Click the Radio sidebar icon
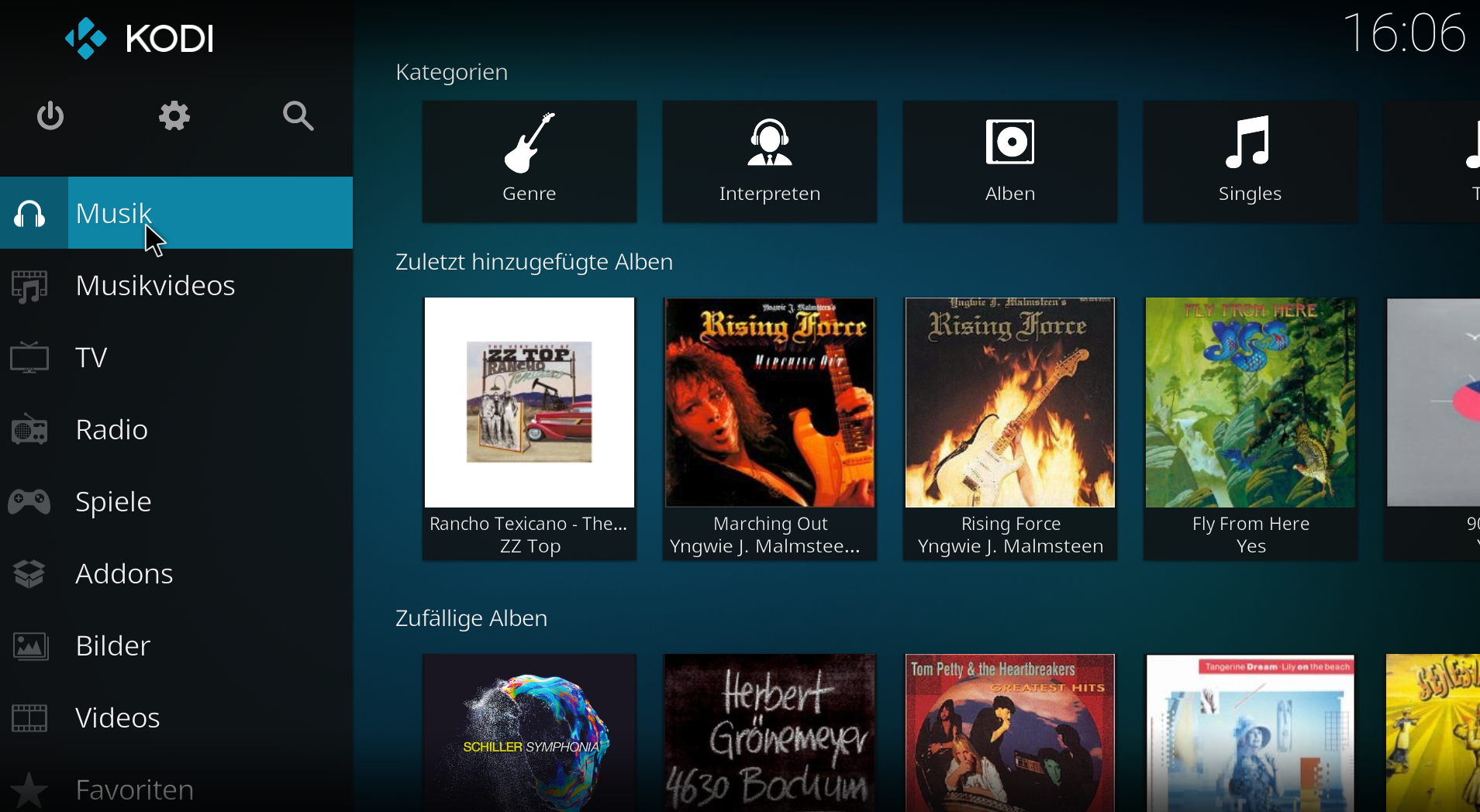 (29, 429)
